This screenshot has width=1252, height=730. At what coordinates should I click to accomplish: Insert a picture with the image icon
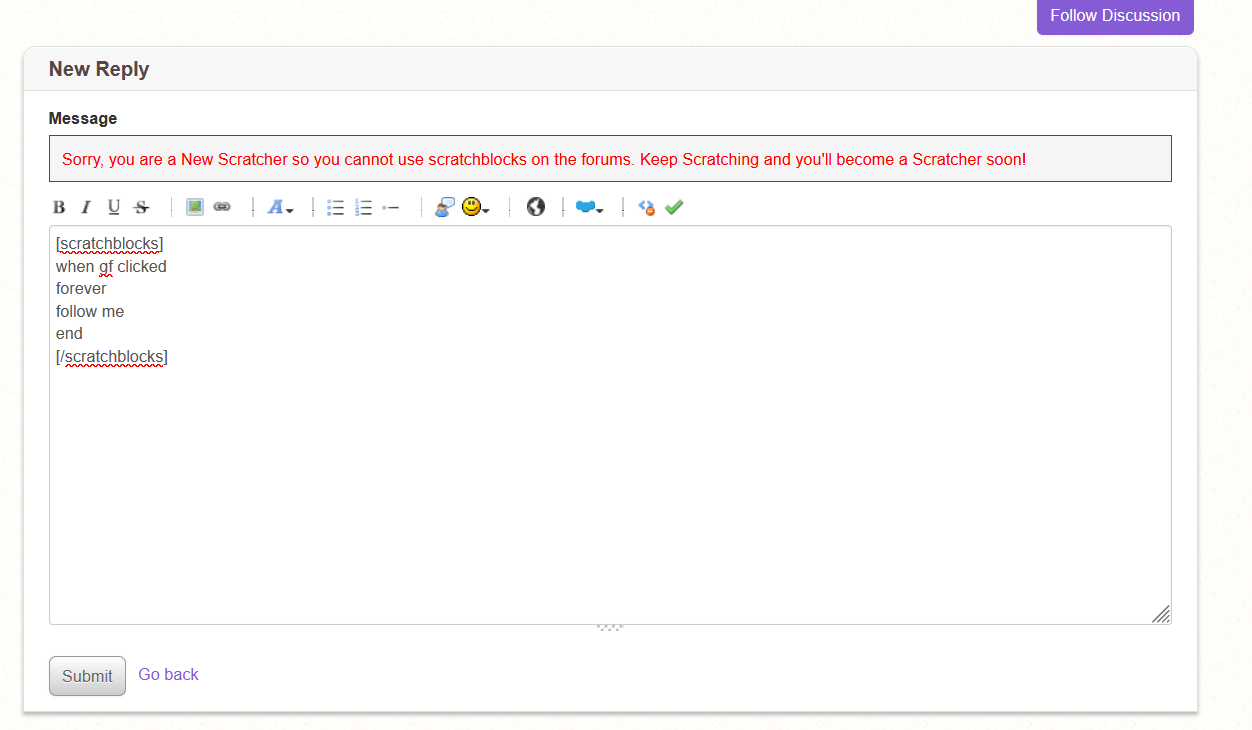pyautogui.click(x=195, y=207)
